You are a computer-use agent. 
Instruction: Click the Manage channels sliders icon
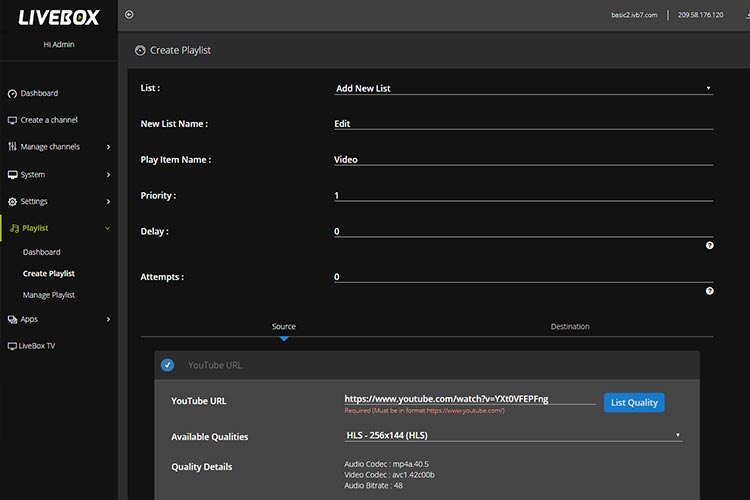12,146
